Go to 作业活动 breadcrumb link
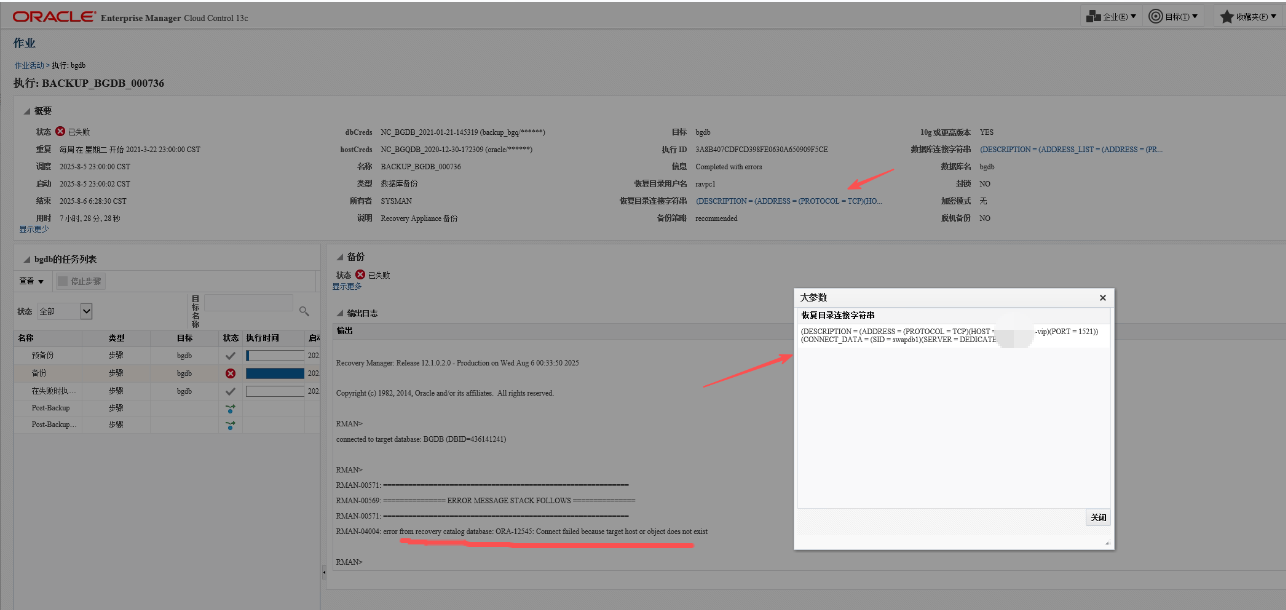Image resolution: width=1286 pixels, height=610 pixels. [29, 65]
